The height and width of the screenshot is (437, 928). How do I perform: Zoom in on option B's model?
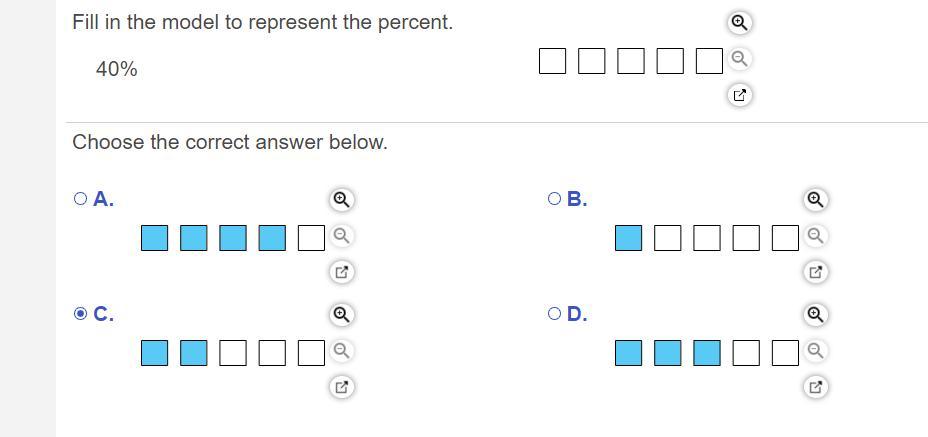pyautogui.click(x=815, y=199)
